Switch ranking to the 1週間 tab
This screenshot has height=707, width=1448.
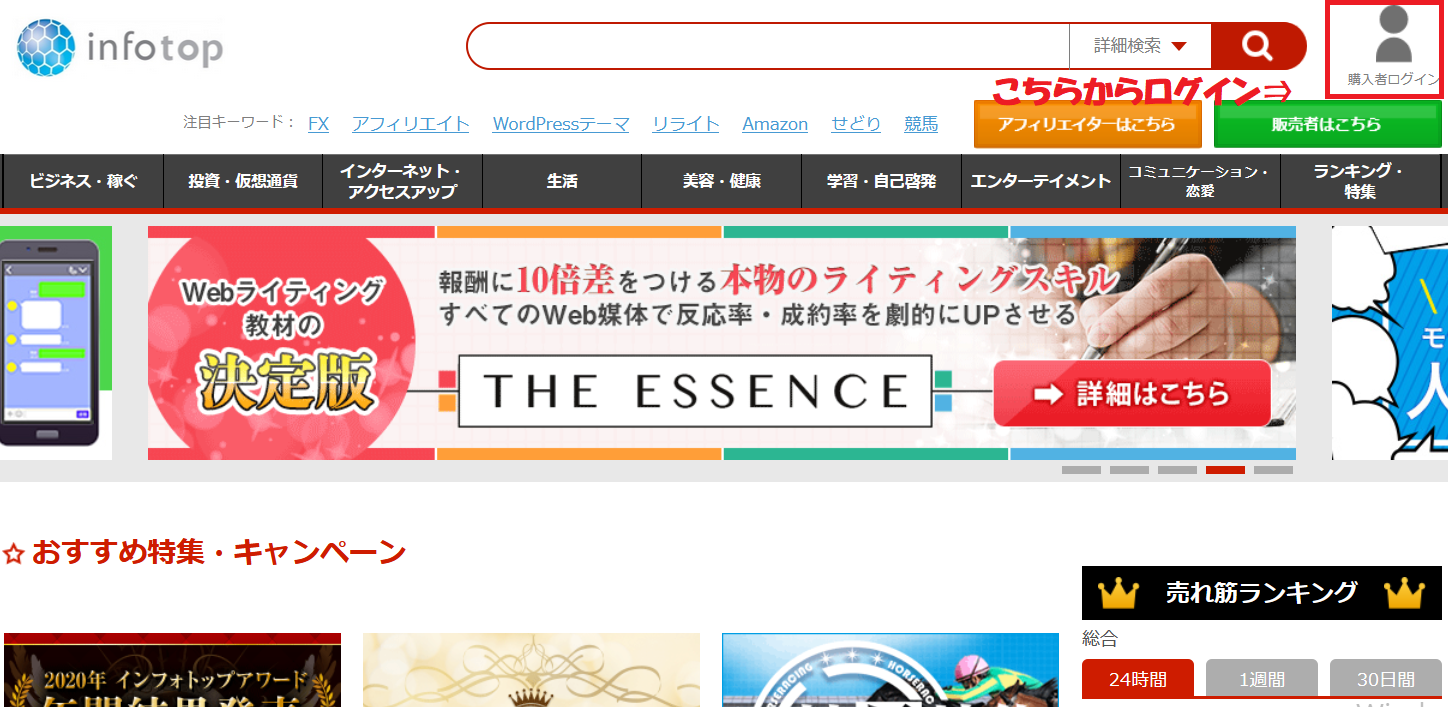(1262, 679)
